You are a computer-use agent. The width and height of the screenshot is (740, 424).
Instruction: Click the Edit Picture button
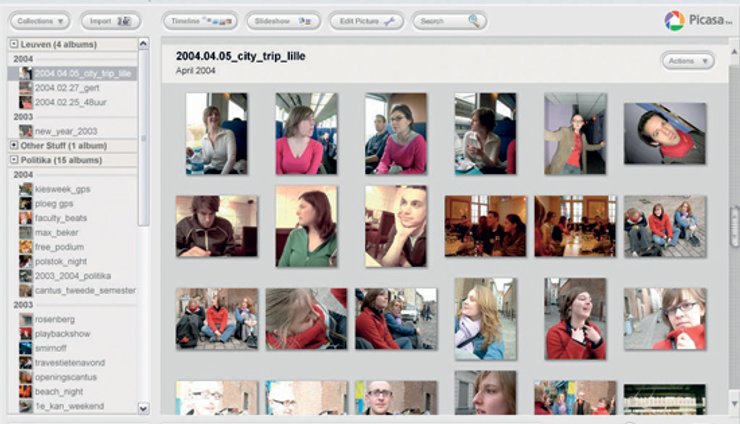[x=365, y=20]
